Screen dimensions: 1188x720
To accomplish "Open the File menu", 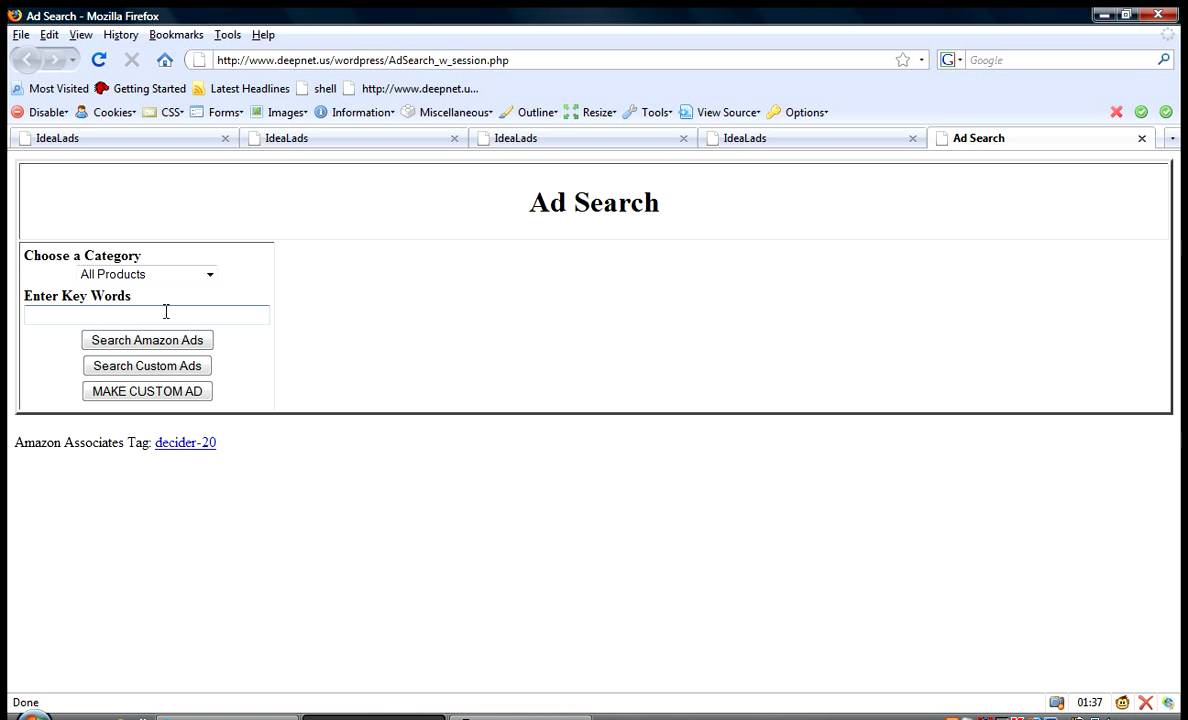I will (20, 35).
